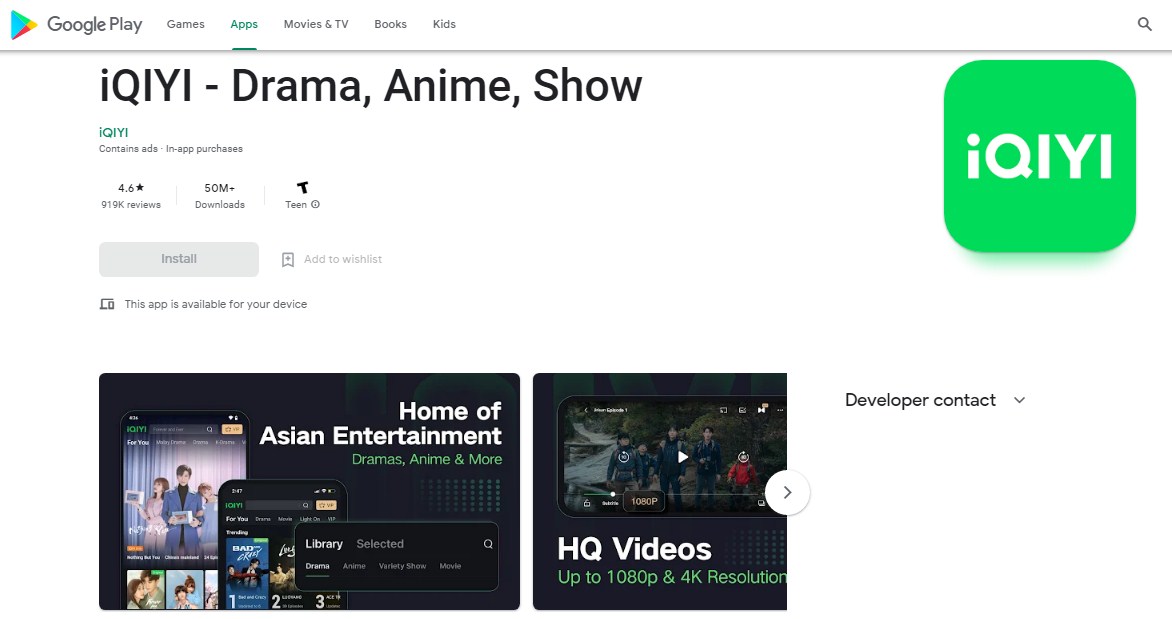Open the search magnifier icon
1172x619 pixels.
(x=1144, y=24)
